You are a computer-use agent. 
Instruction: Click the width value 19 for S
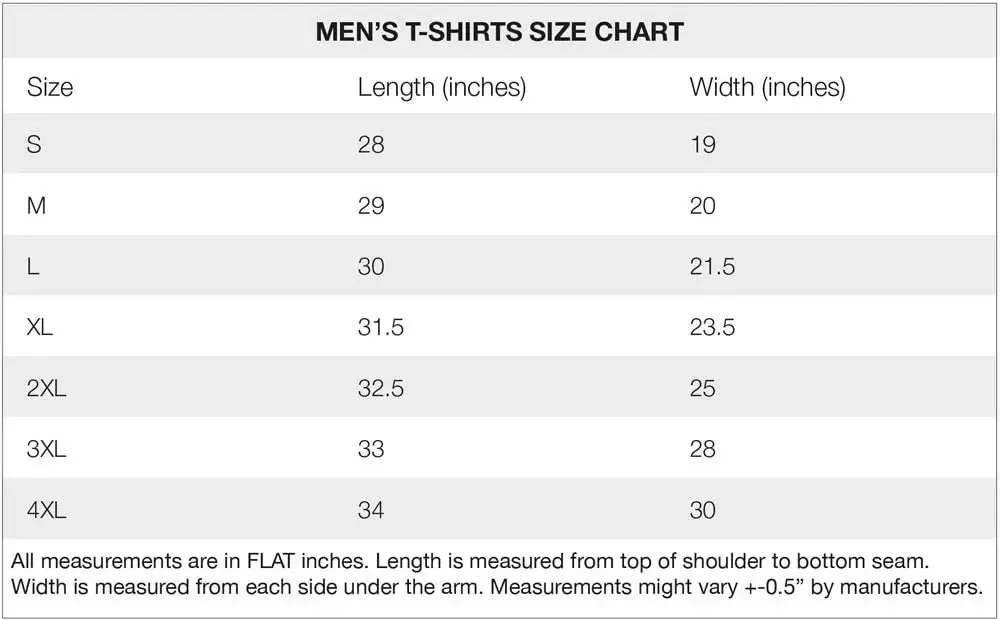(x=703, y=145)
